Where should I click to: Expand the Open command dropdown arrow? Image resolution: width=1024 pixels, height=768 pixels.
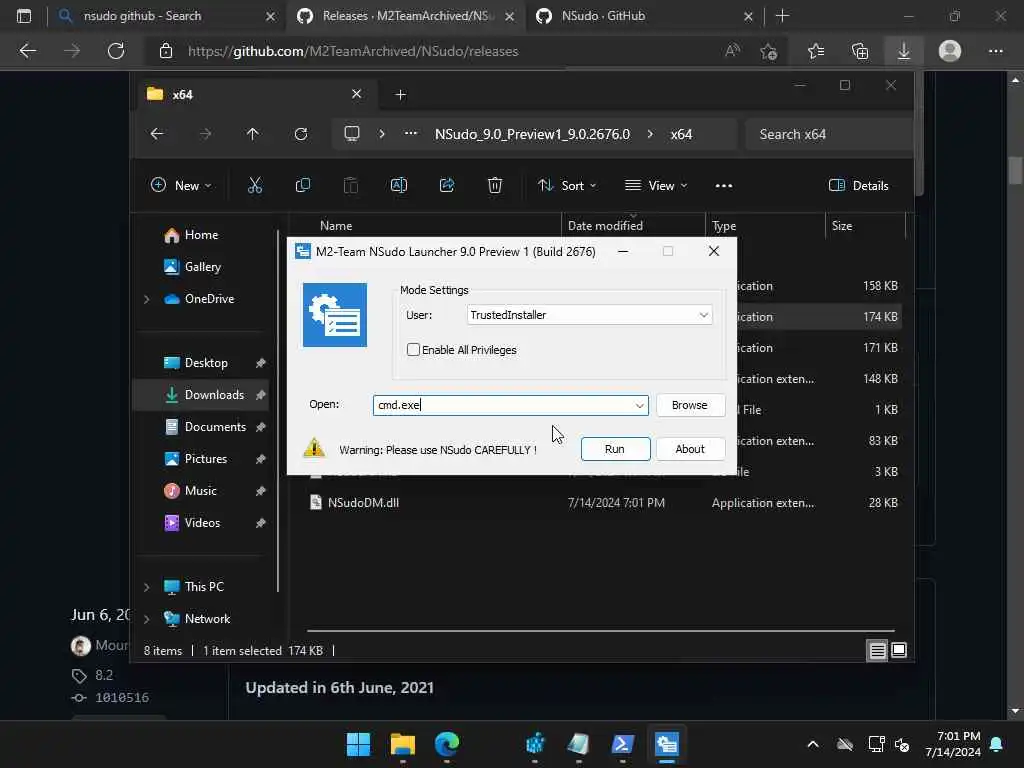pos(639,405)
